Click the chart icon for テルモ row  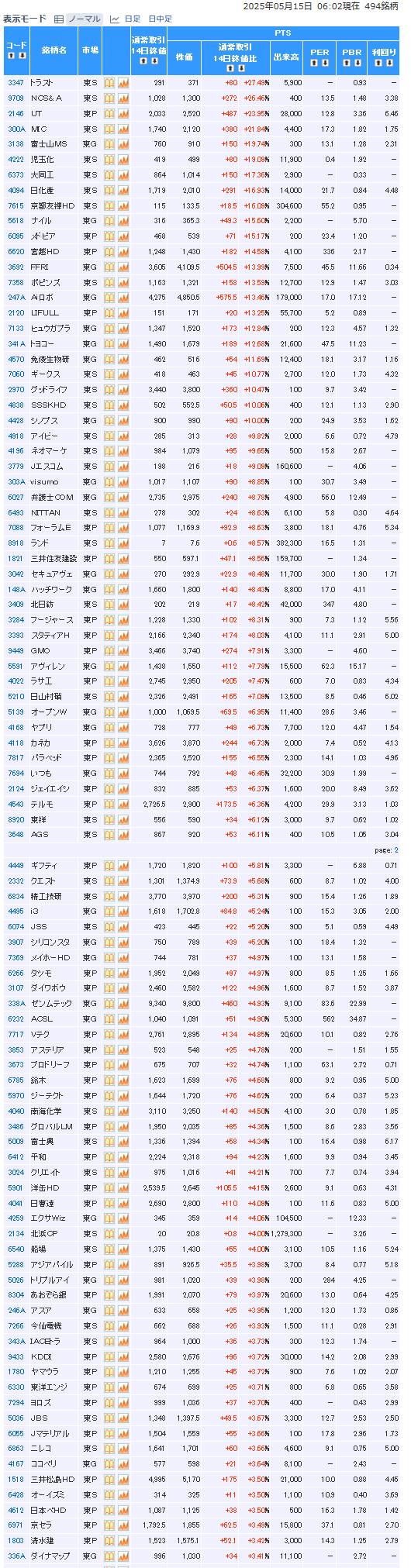coord(123,805)
